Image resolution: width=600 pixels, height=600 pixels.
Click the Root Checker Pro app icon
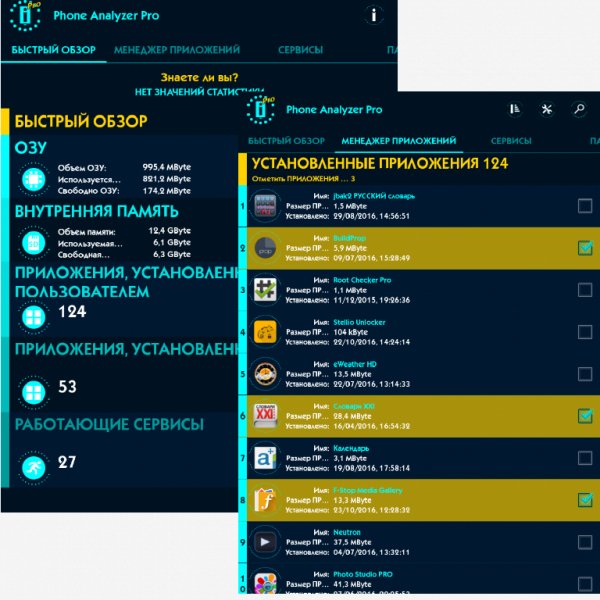click(x=265, y=290)
